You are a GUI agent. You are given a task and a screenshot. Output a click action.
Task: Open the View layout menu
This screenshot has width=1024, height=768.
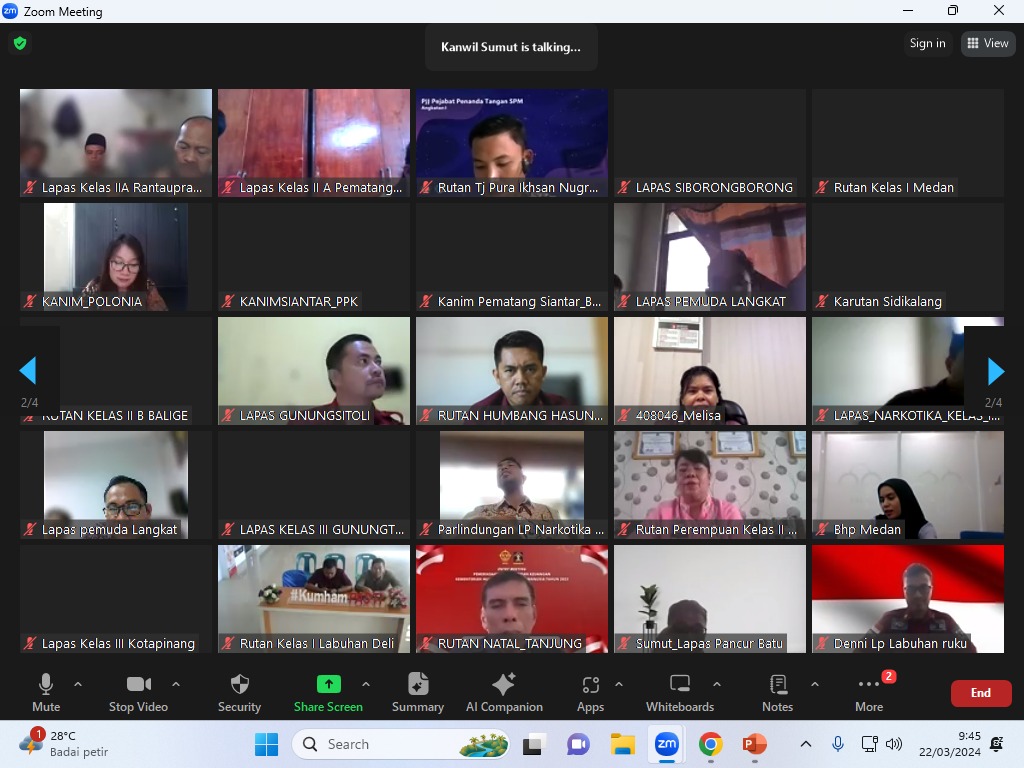tap(987, 43)
